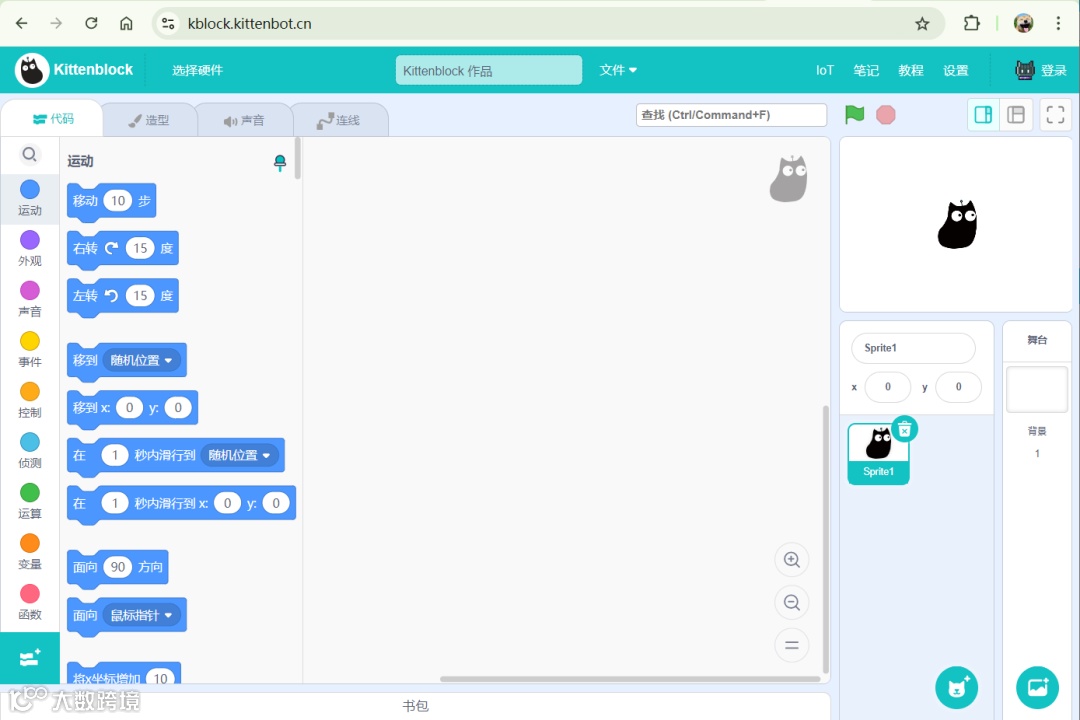1080x720 pixels.
Task: Select the 声音 sound category
Action: click(x=30, y=299)
